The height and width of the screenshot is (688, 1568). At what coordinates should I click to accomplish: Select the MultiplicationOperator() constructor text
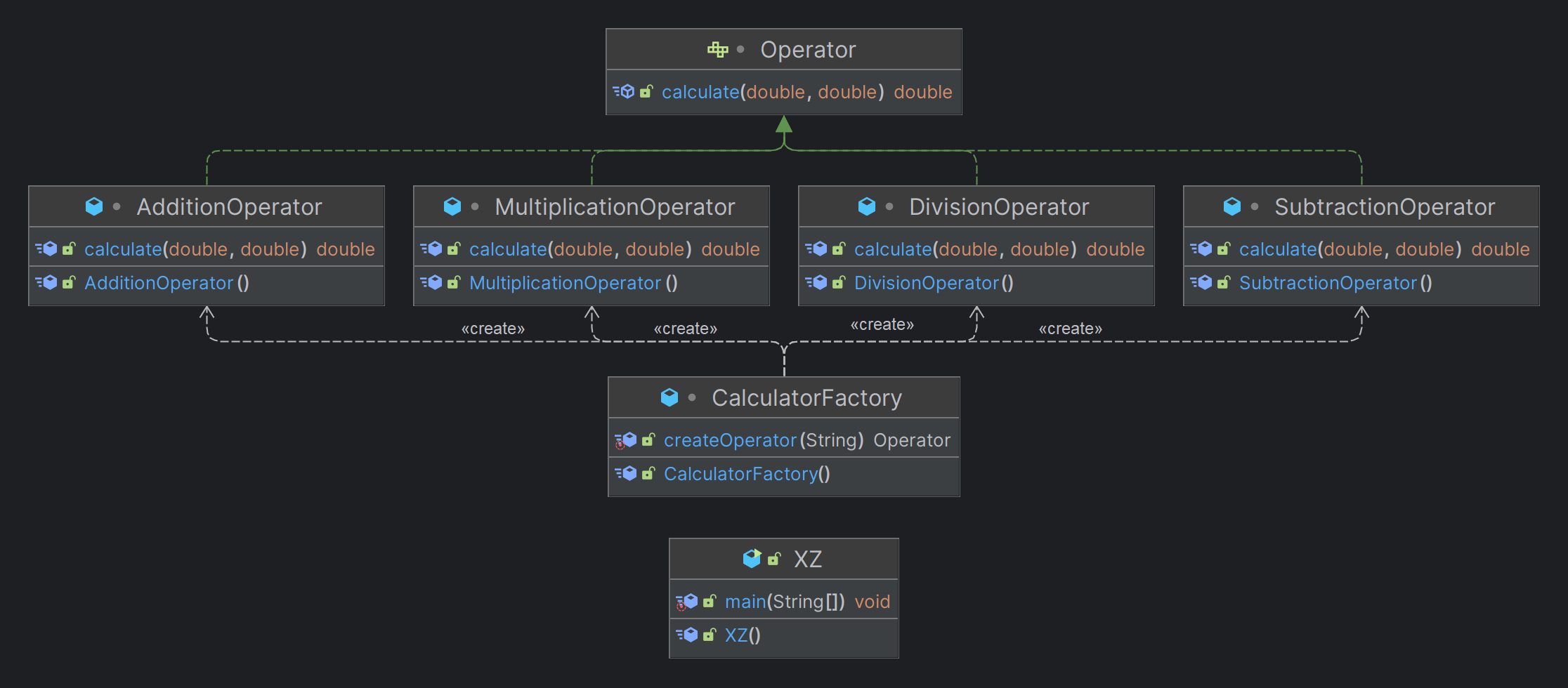click(x=573, y=283)
